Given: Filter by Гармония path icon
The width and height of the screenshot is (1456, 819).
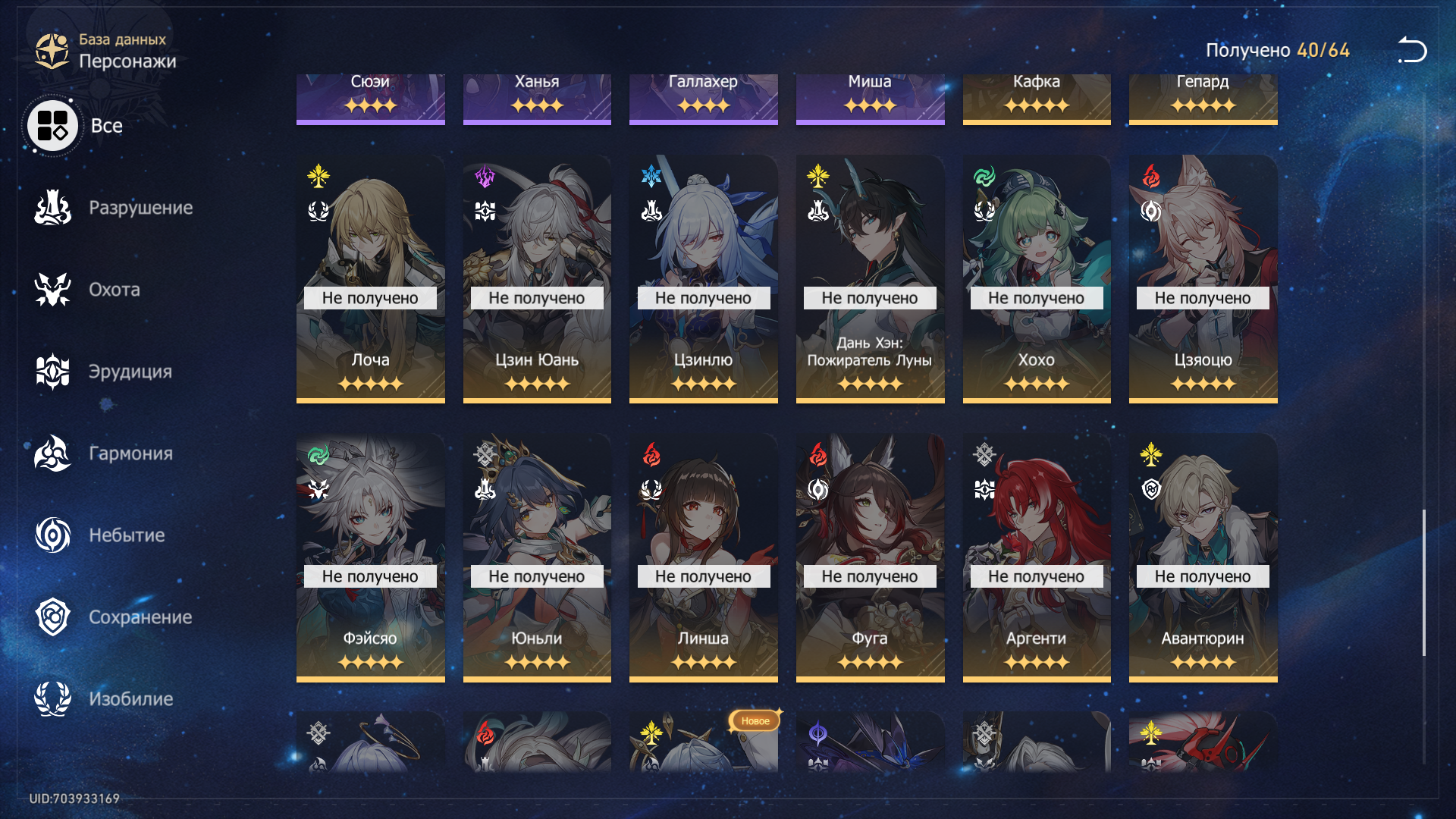Looking at the screenshot, I should 52,453.
